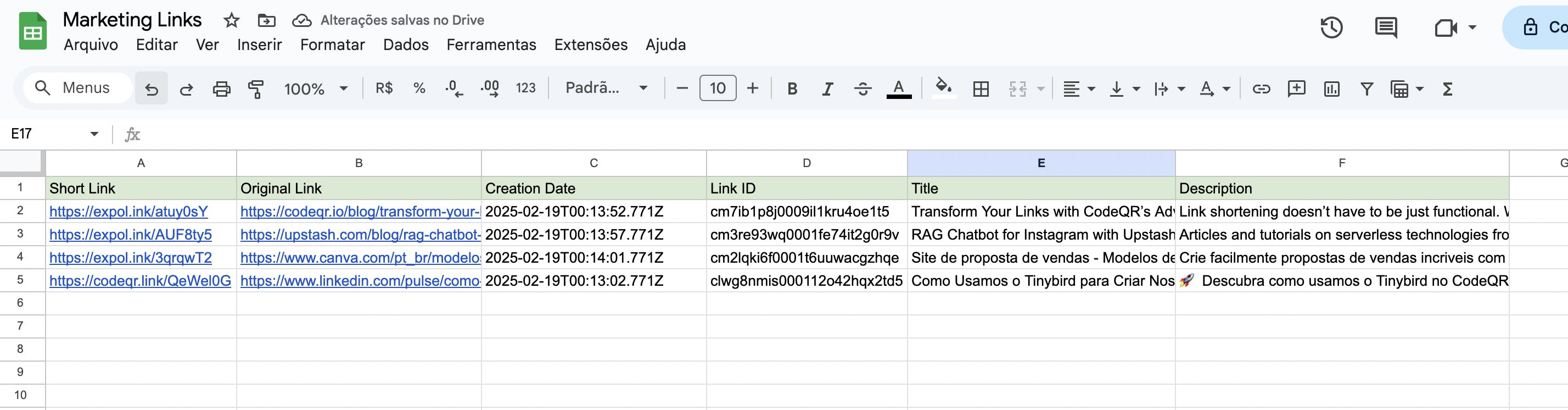Open the Google Sheets home icon
1568x410 pixels.
click(33, 31)
